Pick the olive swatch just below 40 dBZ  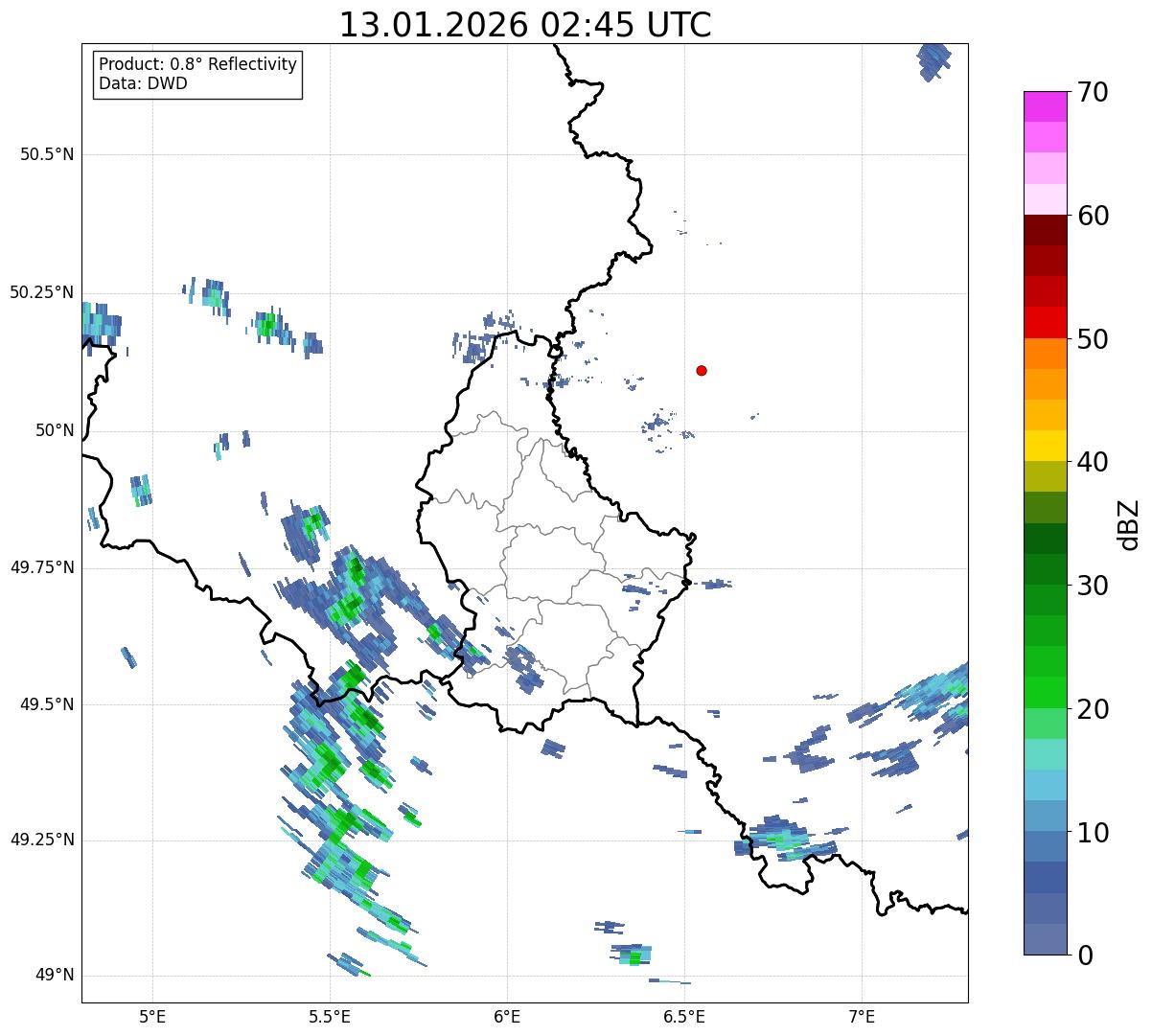(x=1045, y=476)
